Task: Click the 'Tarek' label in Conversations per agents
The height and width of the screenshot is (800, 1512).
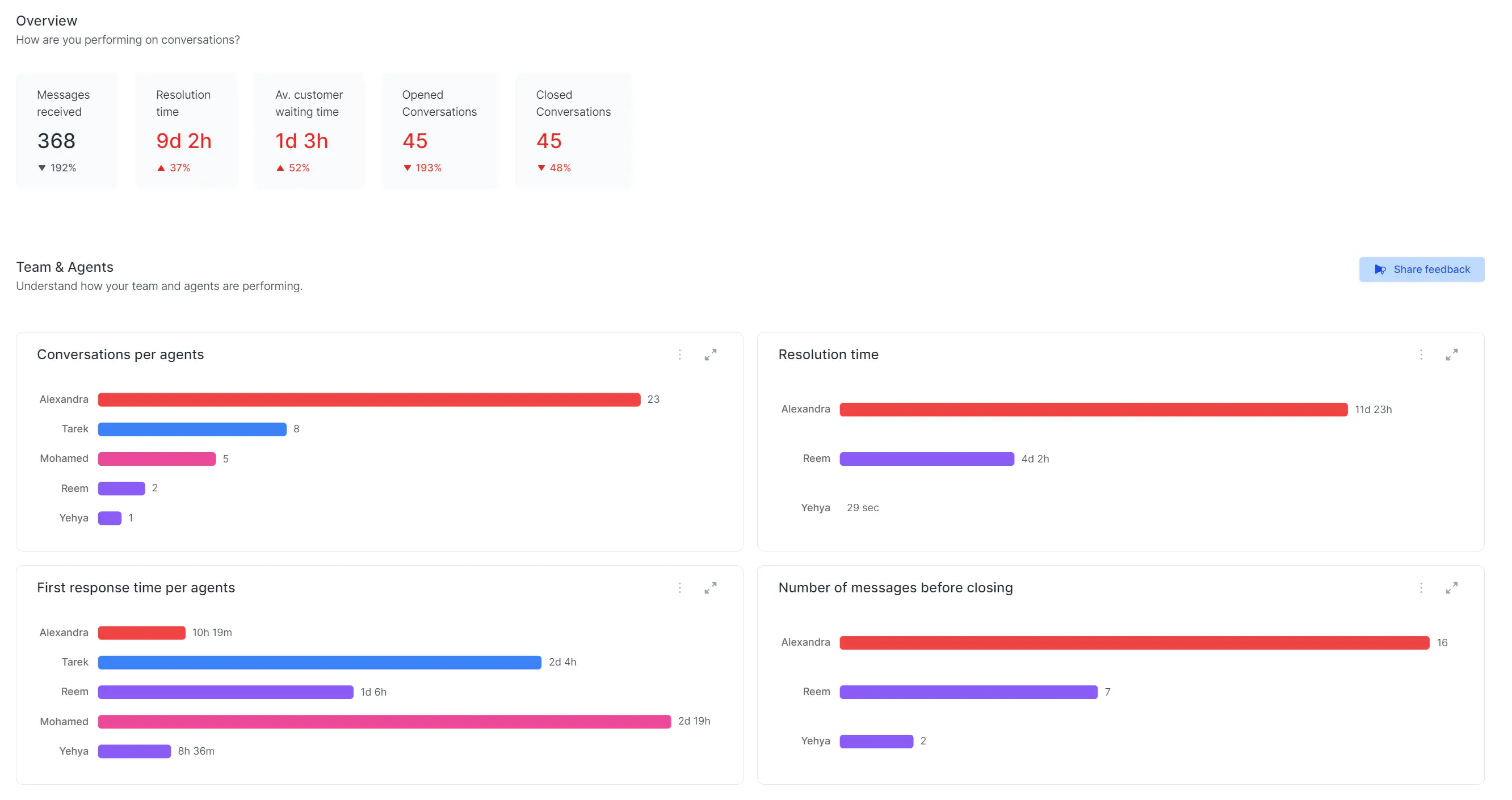Action: click(x=75, y=429)
